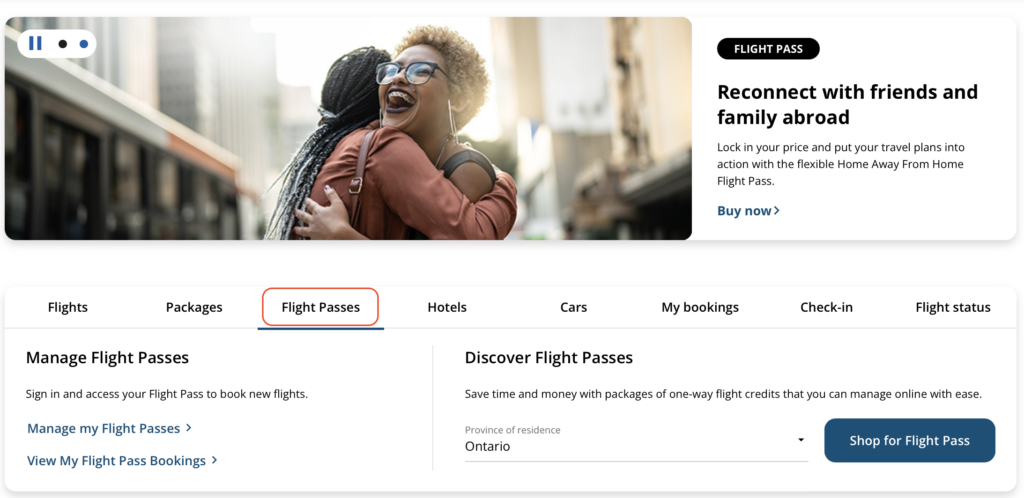Go to the My bookings tab
Viewport: 1024px width, 498px height.
click(x=700, y=307)
